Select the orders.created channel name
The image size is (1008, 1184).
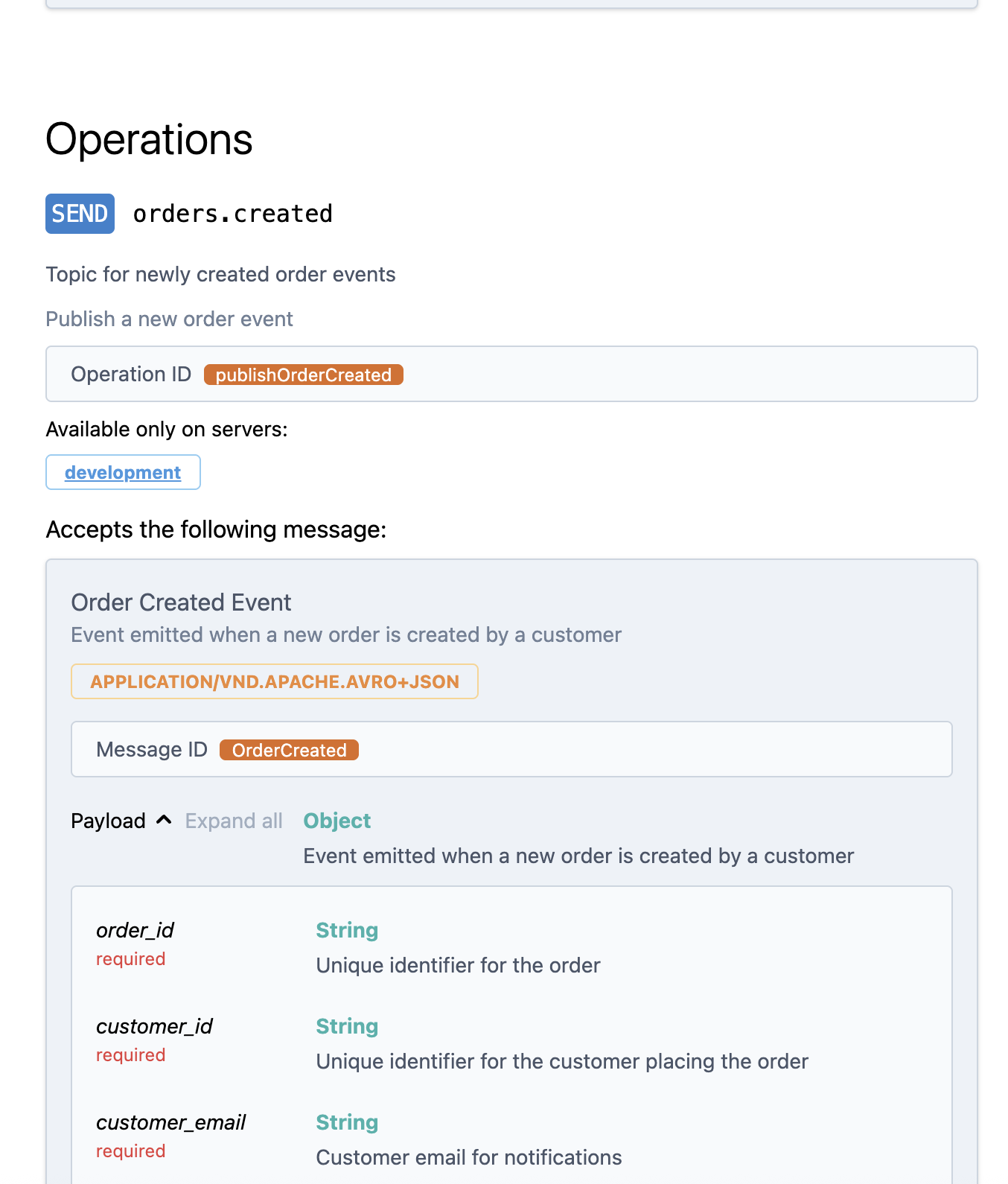point(232,214)
